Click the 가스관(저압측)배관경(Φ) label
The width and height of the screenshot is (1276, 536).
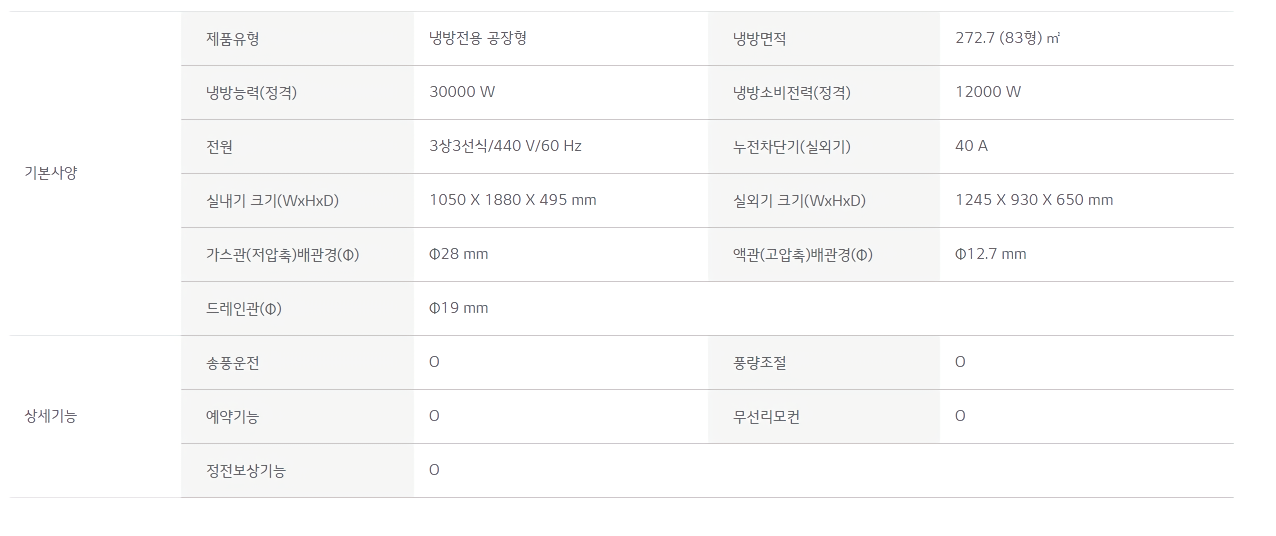(x=283, y=255)
